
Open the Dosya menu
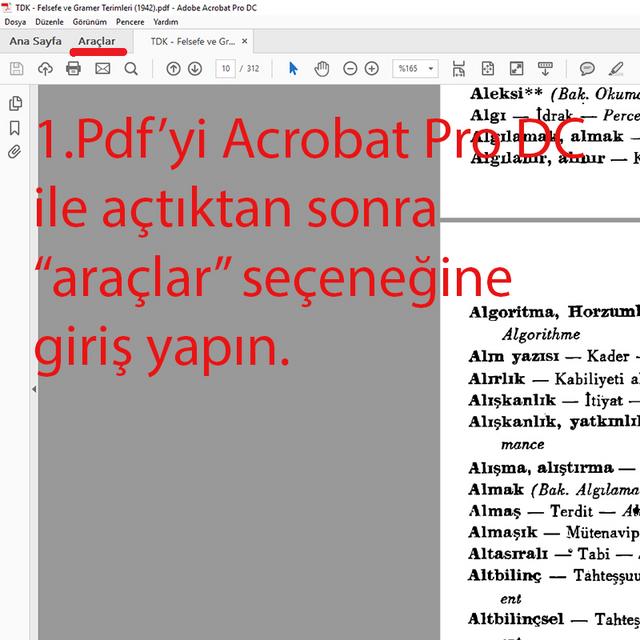15,22
